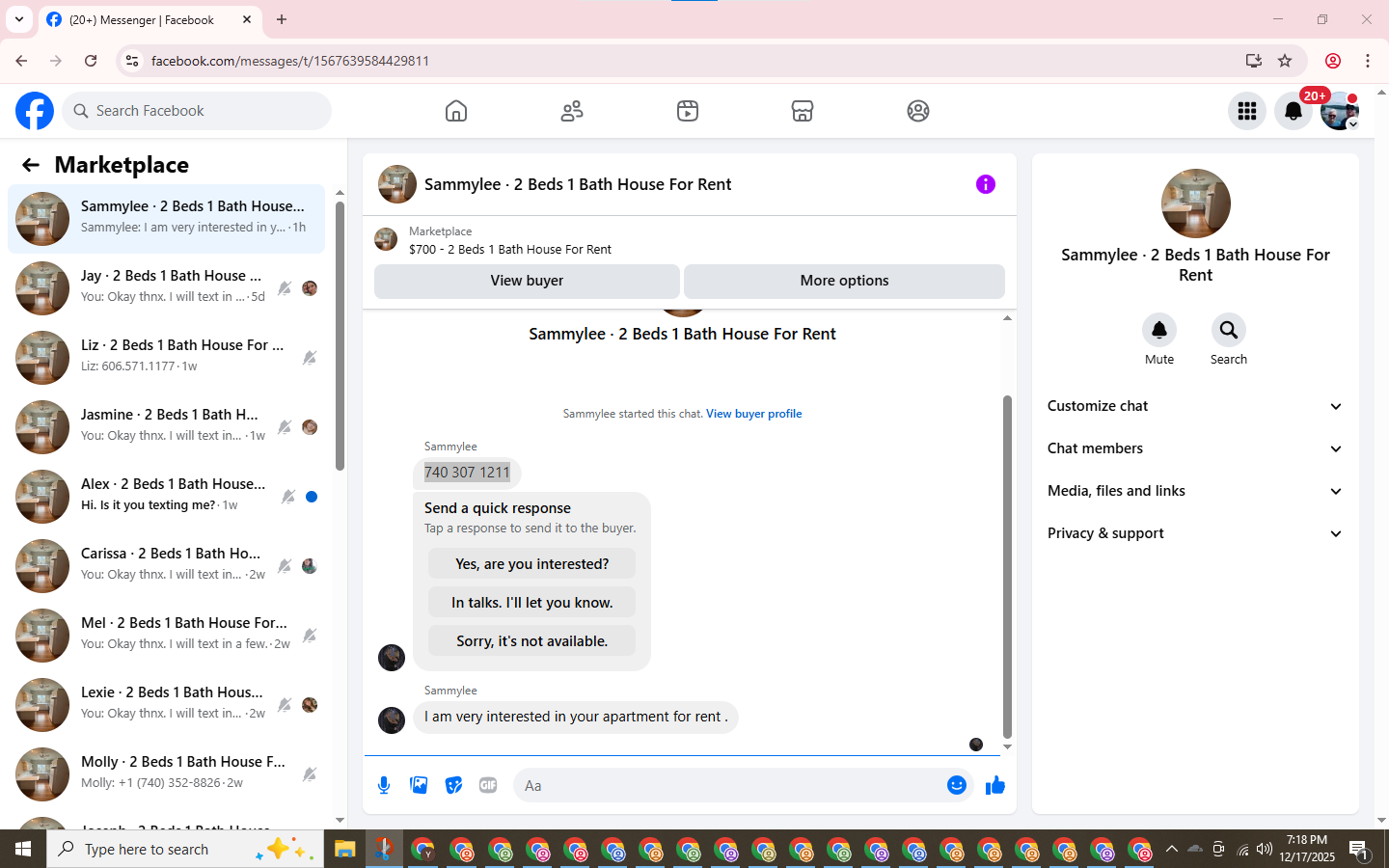Mute this conversation with the bell icon
Screen dimensions: 1389x868
tap(1159, 330)
